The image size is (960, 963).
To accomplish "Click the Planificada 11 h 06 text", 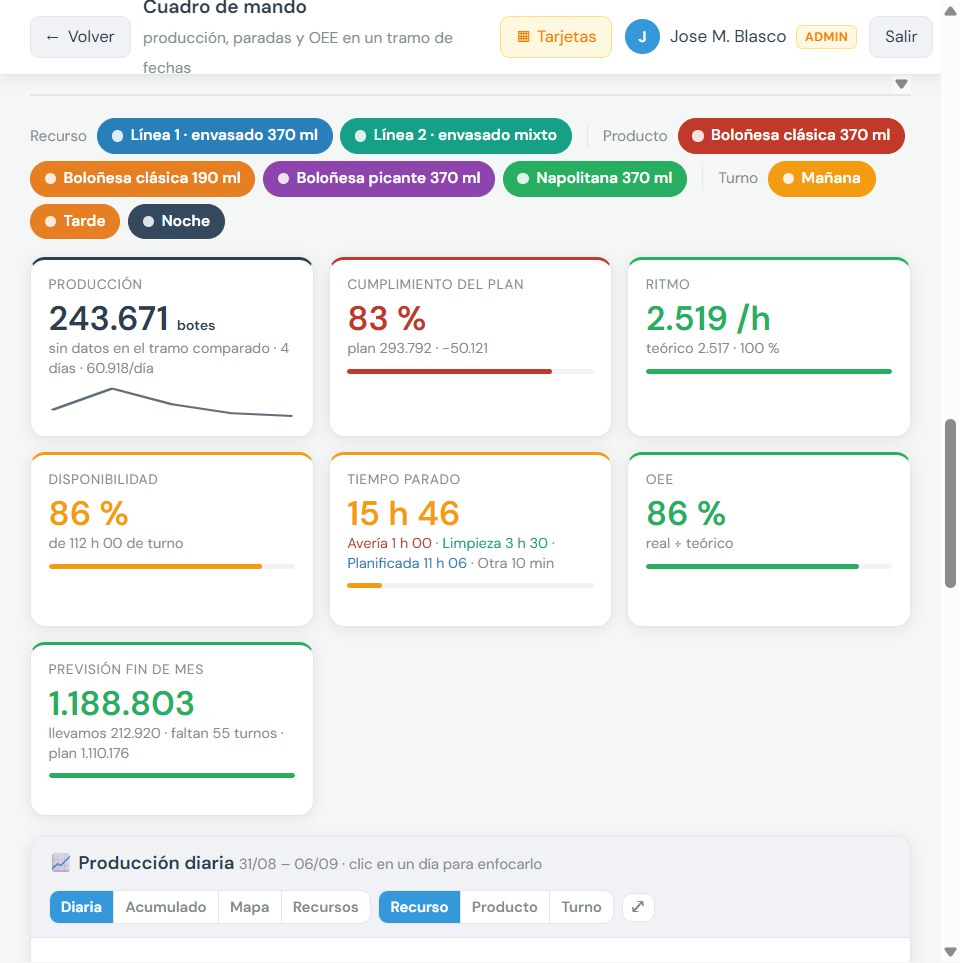I will coord(407,563).
